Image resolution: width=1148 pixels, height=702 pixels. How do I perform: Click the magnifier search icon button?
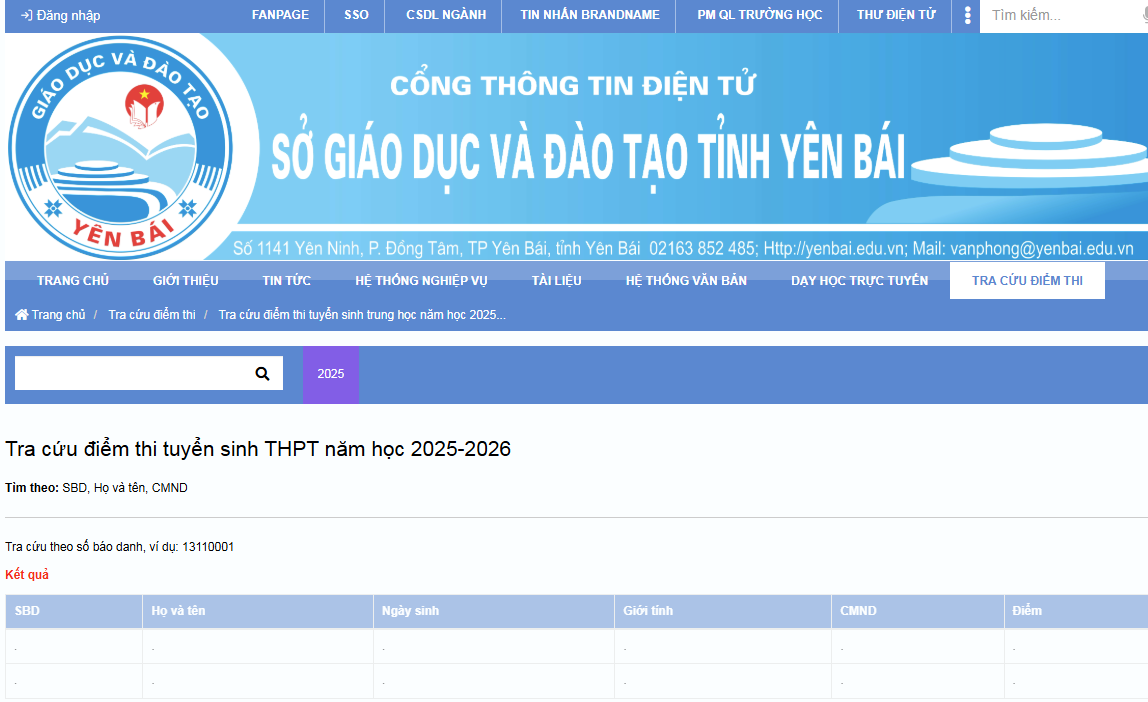(x=262, y=373)
